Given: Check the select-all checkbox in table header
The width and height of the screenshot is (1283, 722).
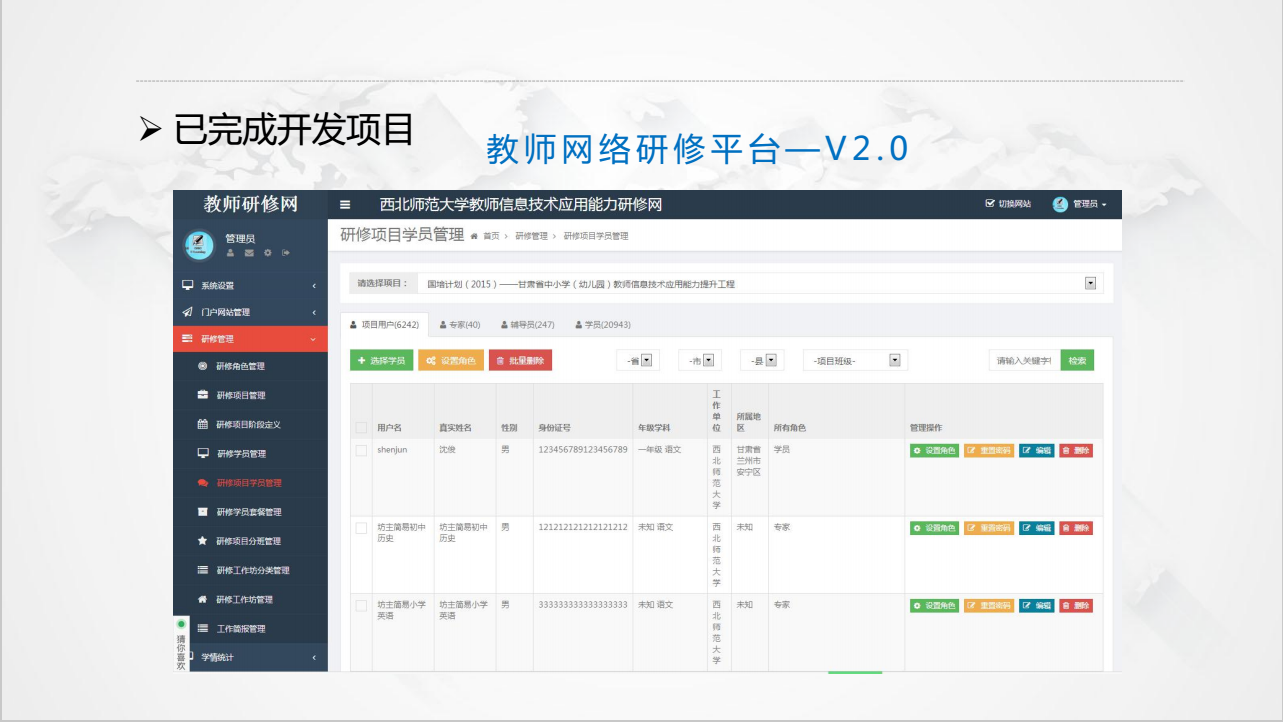Looking at the screenshot, I should (361, 428).
